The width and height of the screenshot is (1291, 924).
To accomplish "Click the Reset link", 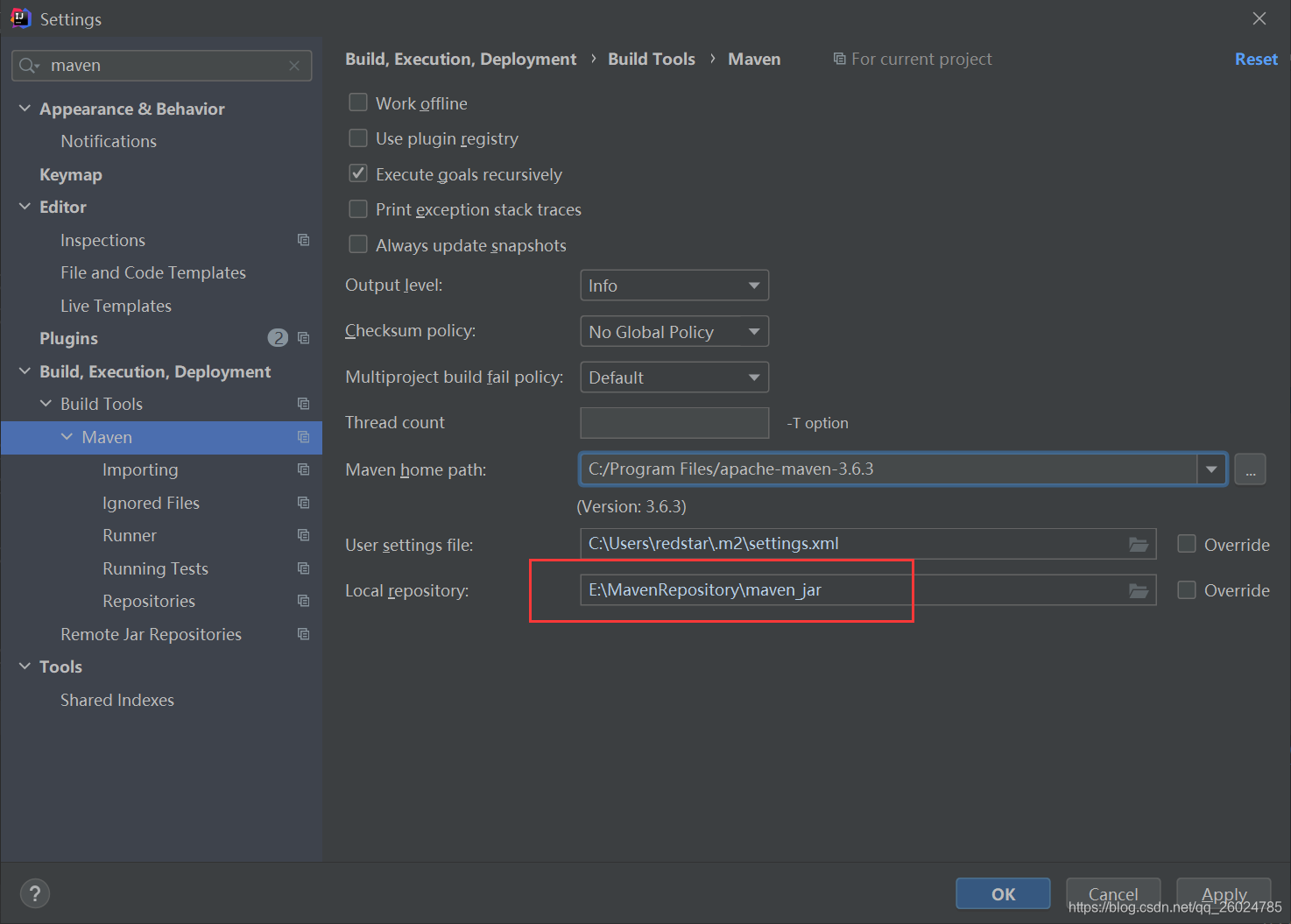I will click(1256, 59).
